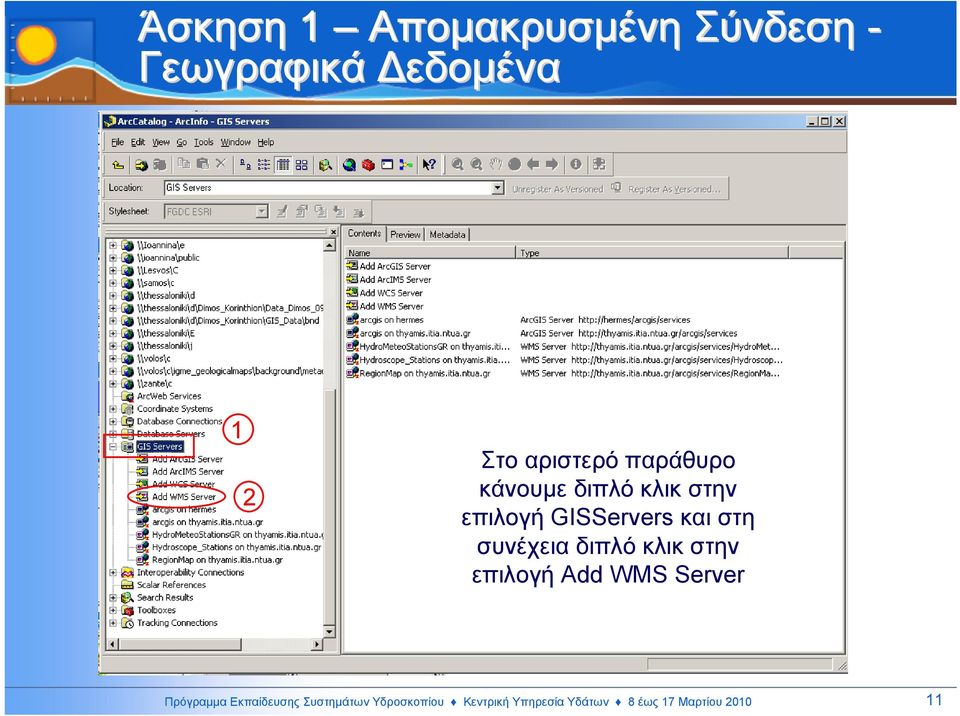Click the Up One Level toolbar icon
960x716 pixels.
[118, 164]
